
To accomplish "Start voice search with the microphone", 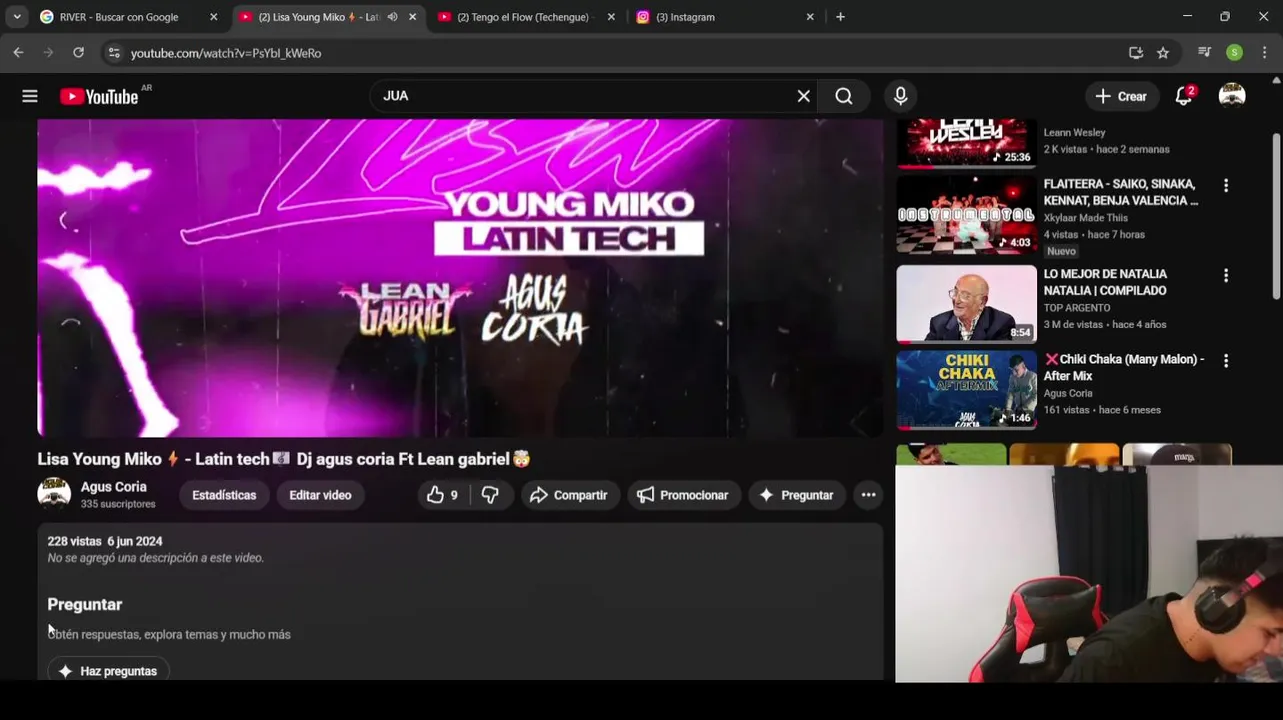I will [900, 96].
